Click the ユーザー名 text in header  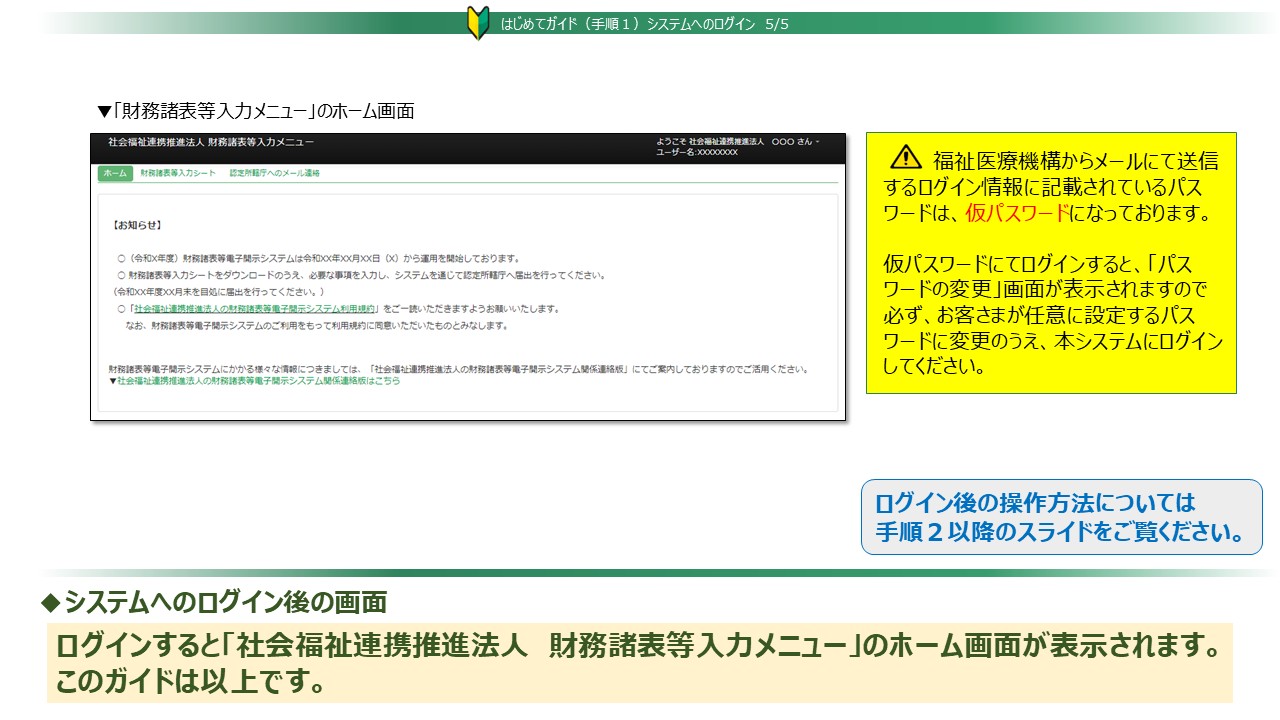tap(697, 153)
